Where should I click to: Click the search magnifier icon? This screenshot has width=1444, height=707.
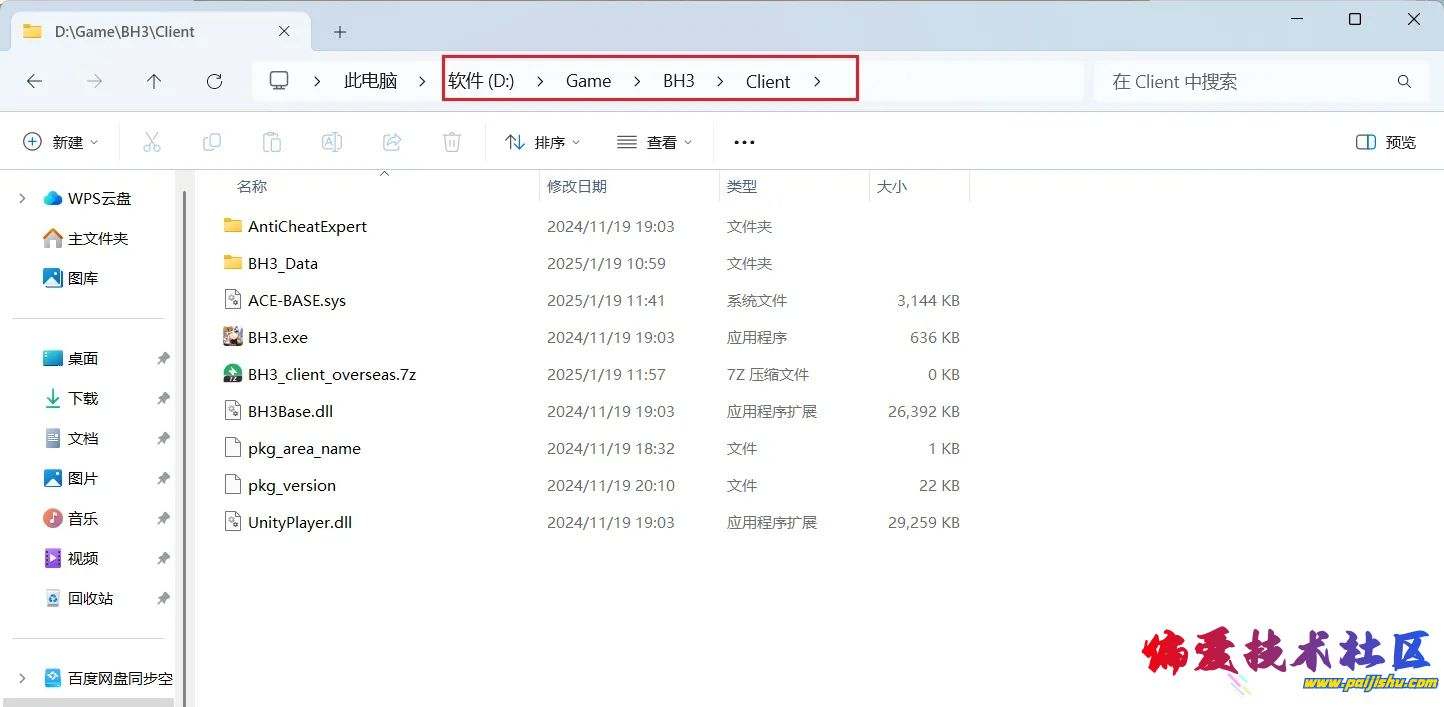(1404, 82)
